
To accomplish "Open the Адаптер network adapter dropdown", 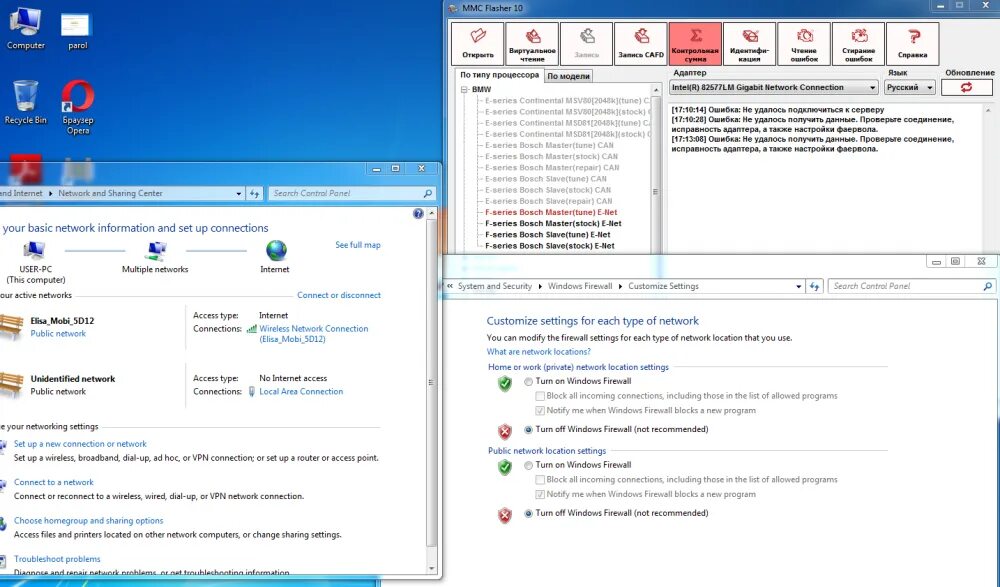I will point(774,87).
